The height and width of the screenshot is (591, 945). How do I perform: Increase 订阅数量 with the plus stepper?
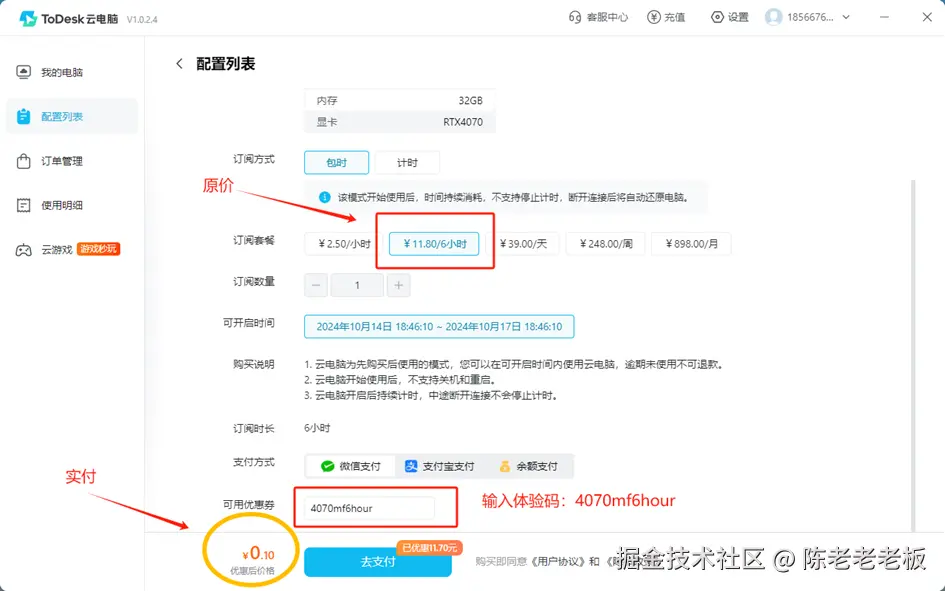(x=398, y=285)
